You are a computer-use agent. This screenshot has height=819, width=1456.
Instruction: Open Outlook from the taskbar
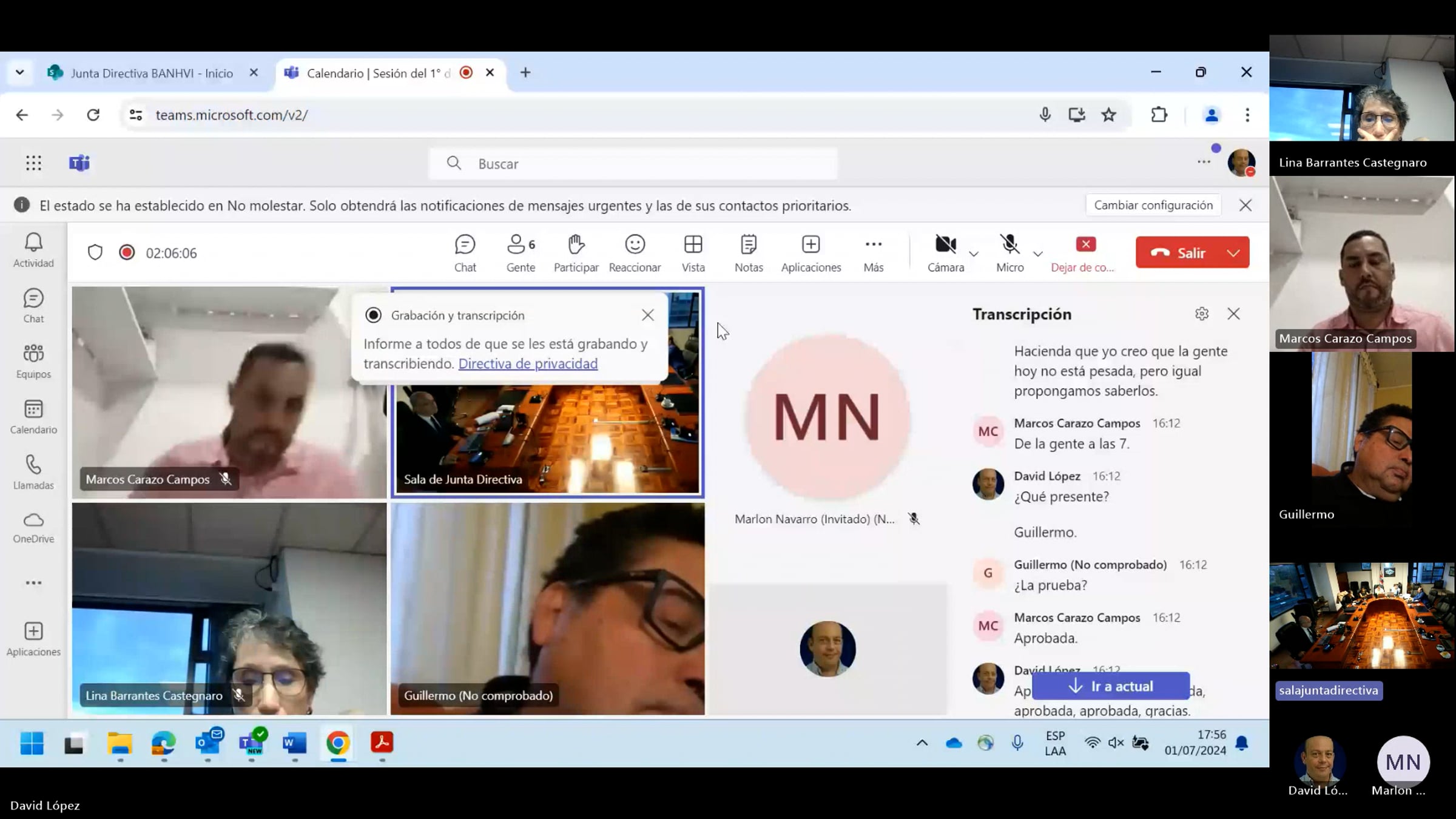pyautogui.click(x=208, y=743)
